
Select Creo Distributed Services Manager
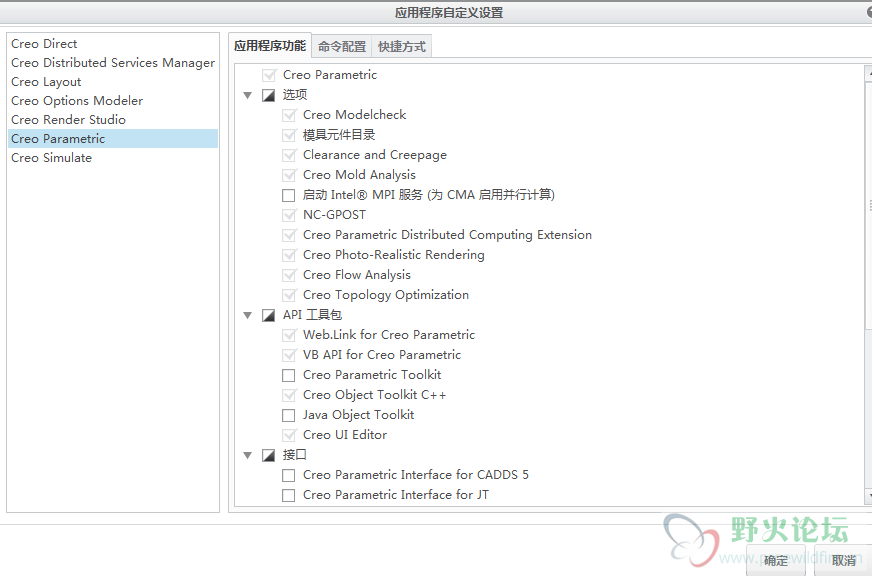tap(113, 63)
